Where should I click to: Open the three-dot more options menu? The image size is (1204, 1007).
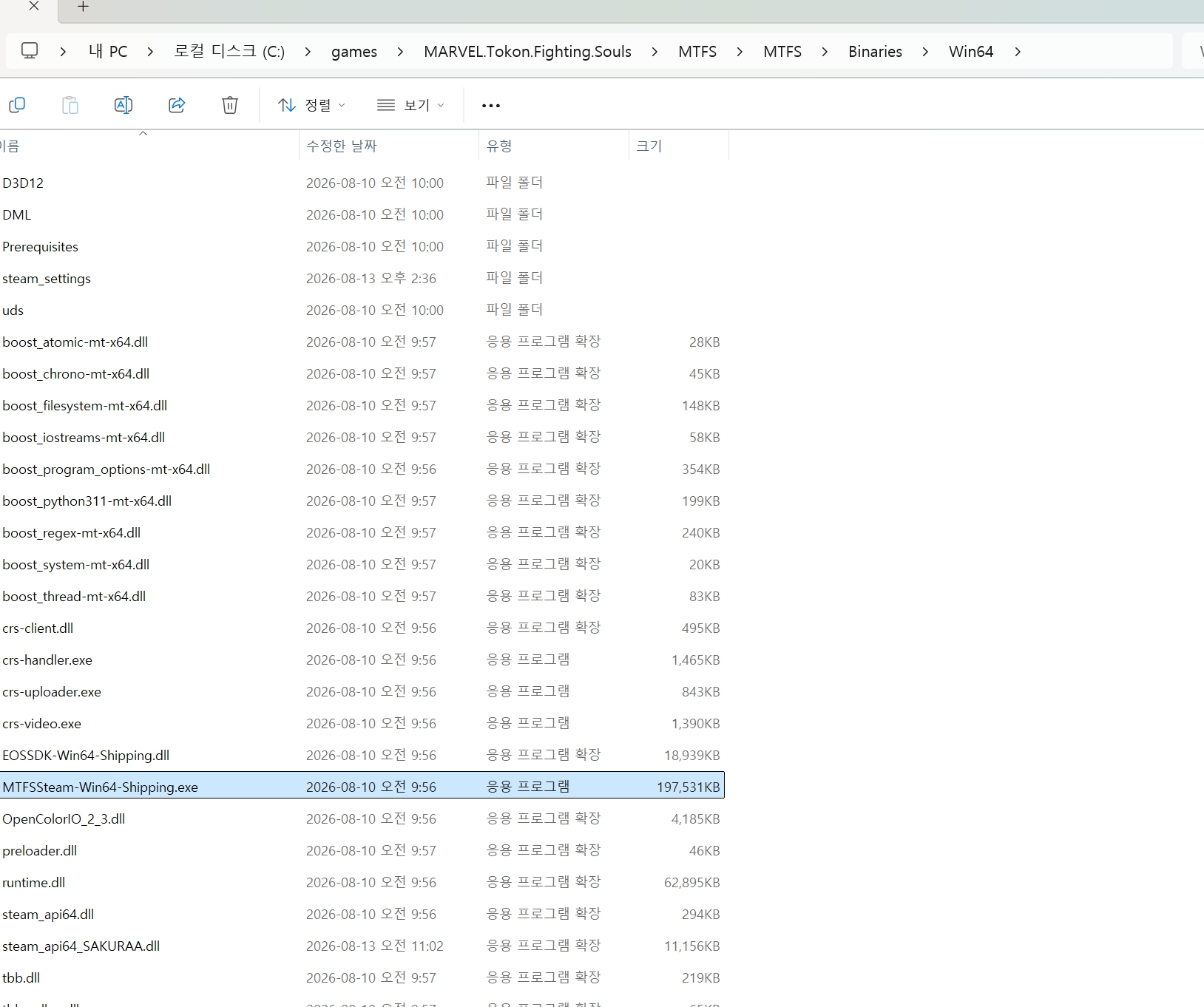pyautogui.click(x=491, y=106)
